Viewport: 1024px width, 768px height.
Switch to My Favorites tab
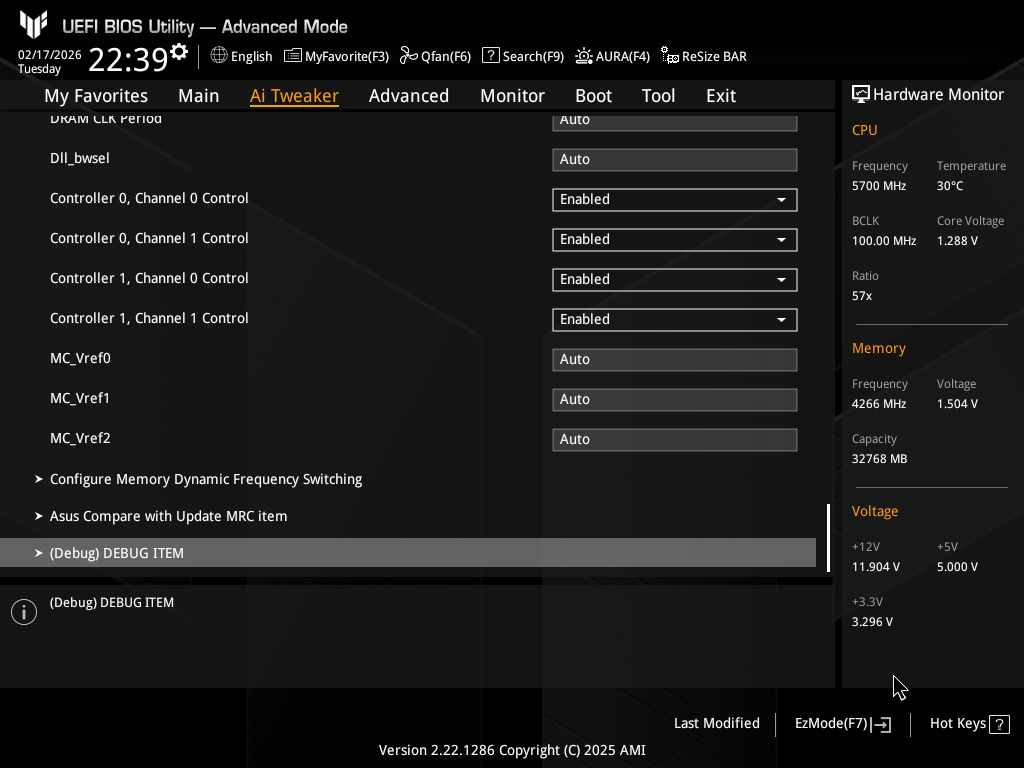click(x=96, y=95)
